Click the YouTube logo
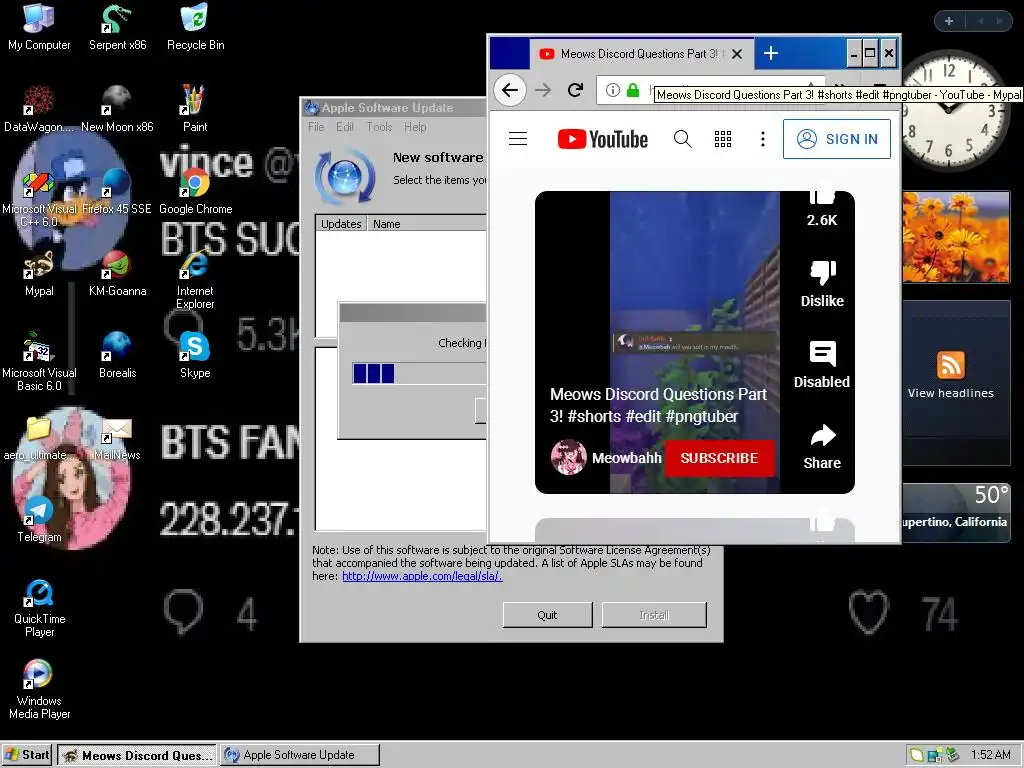The width and height of the screenshot is (1024, 768). tap(602, 138)
